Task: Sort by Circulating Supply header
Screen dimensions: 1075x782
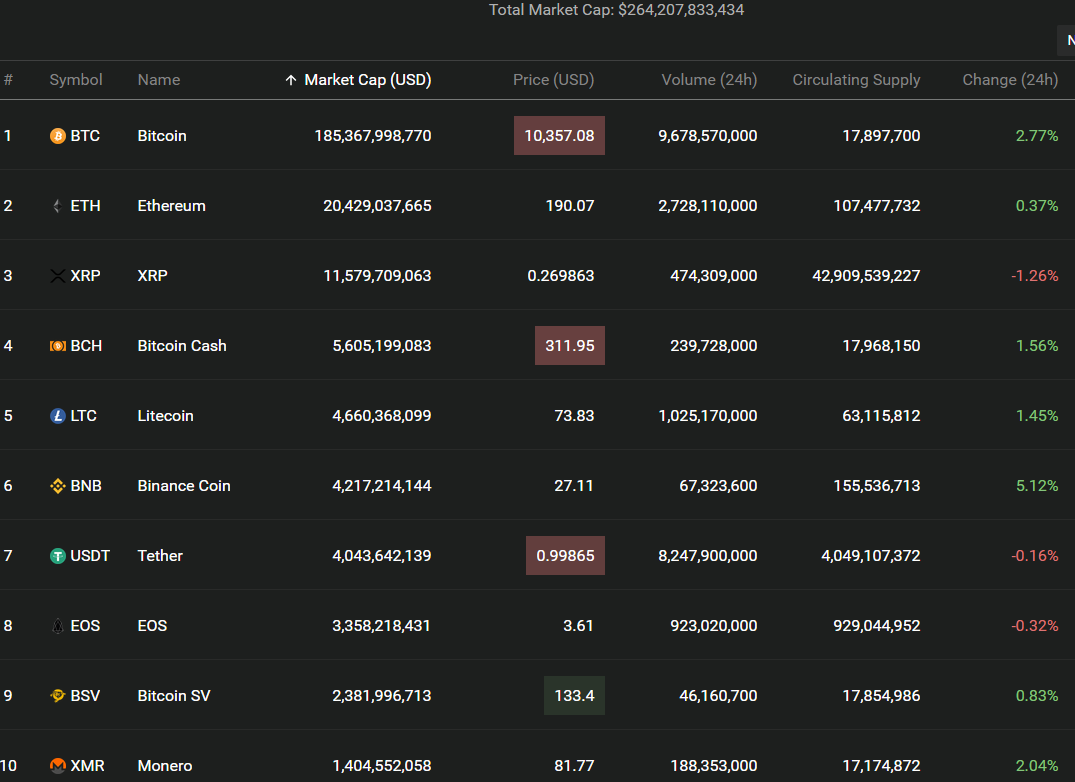Action: click(x=856, y=80)
